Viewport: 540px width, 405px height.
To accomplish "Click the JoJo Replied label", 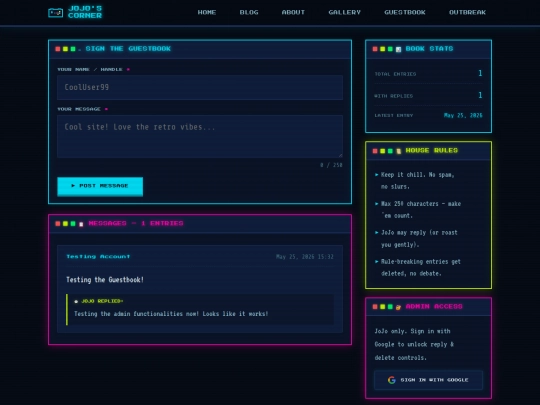I will [x=102, y=301].
